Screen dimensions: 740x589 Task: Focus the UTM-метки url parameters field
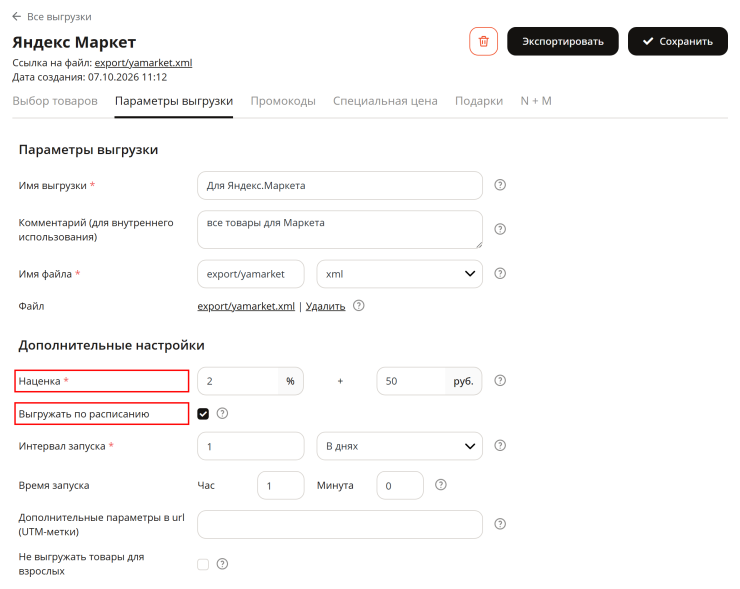point(340,524)
